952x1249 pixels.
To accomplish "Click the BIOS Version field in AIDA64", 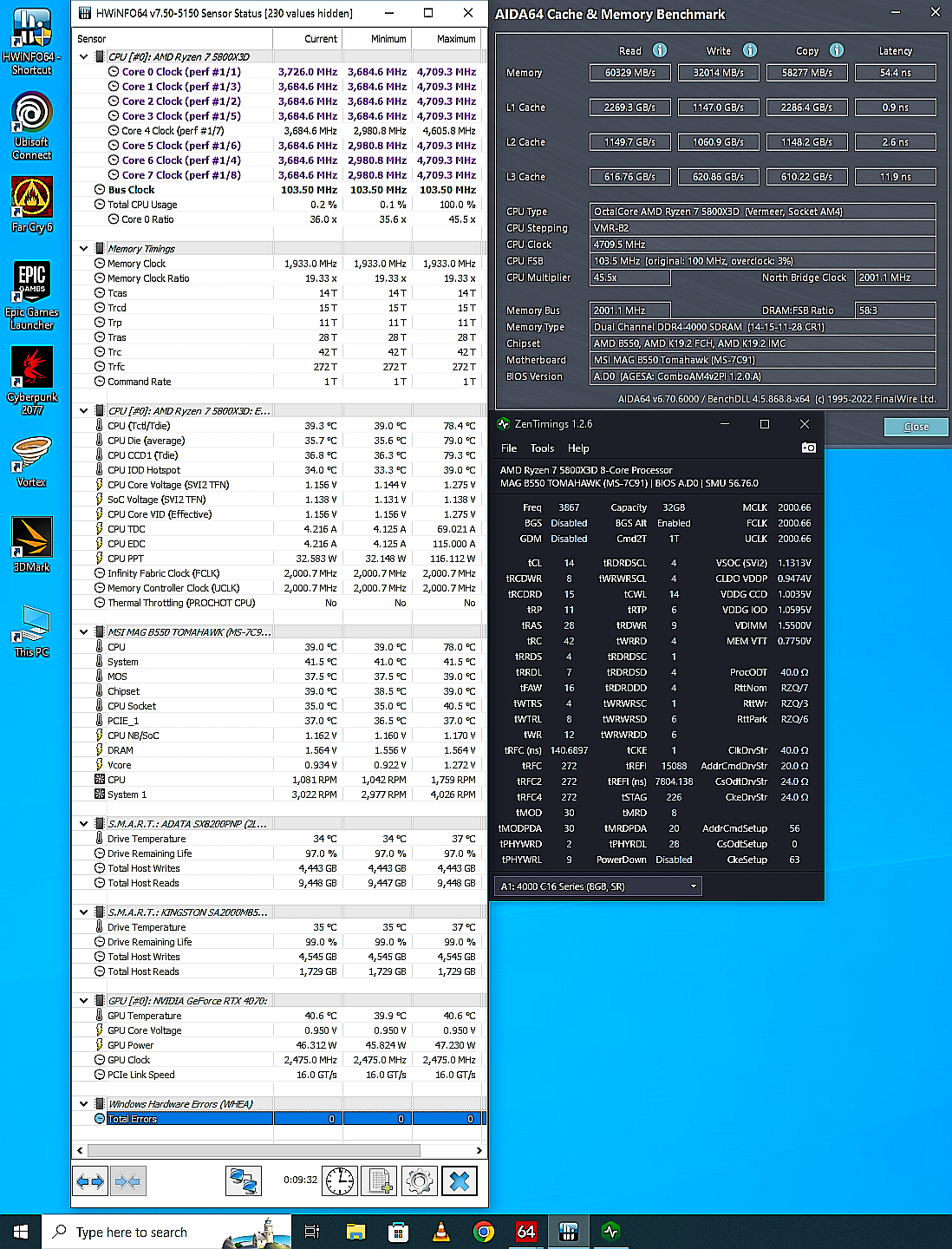I will coord(763,376).
